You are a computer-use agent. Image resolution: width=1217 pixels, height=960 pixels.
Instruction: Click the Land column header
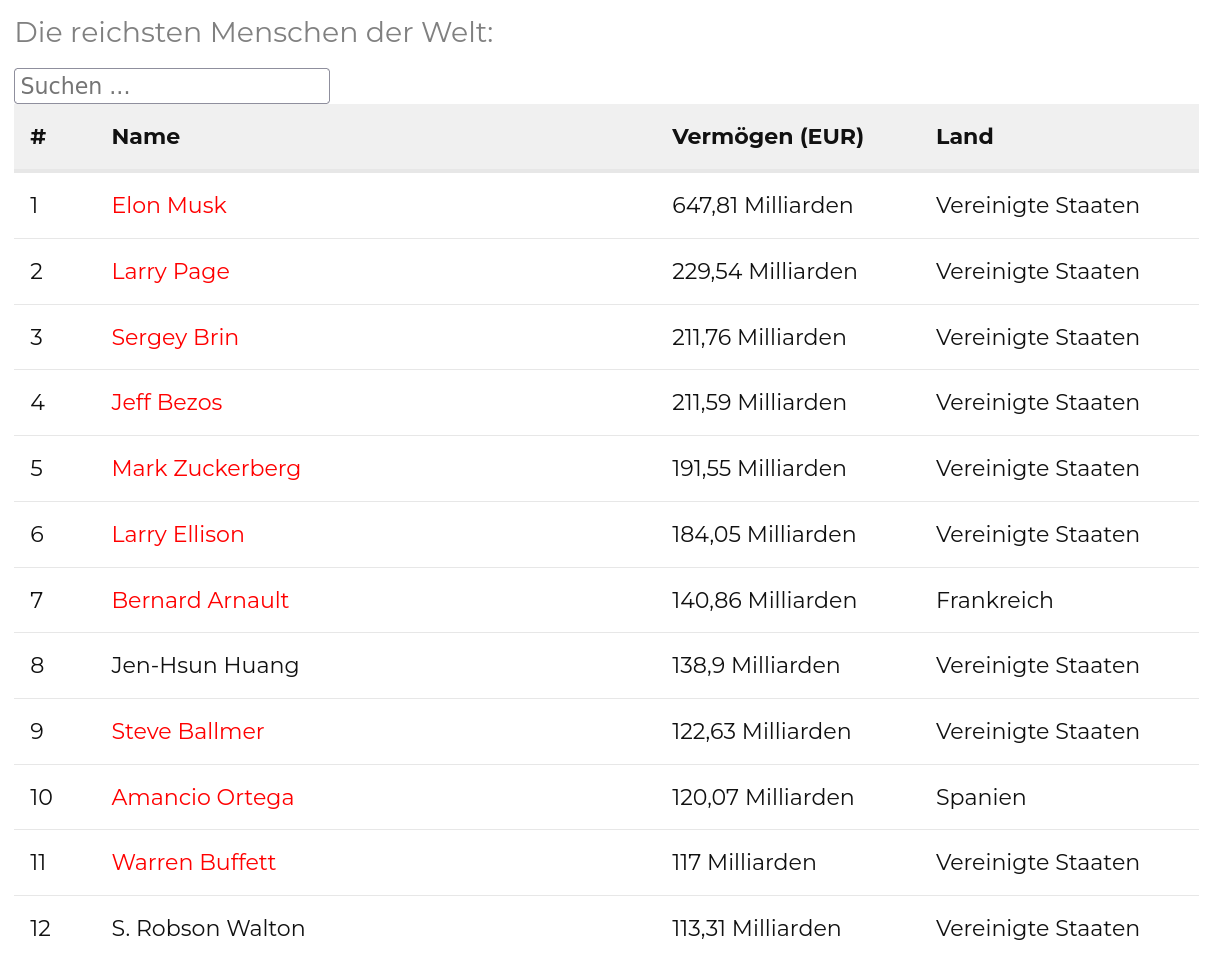[x=964, y=137]
